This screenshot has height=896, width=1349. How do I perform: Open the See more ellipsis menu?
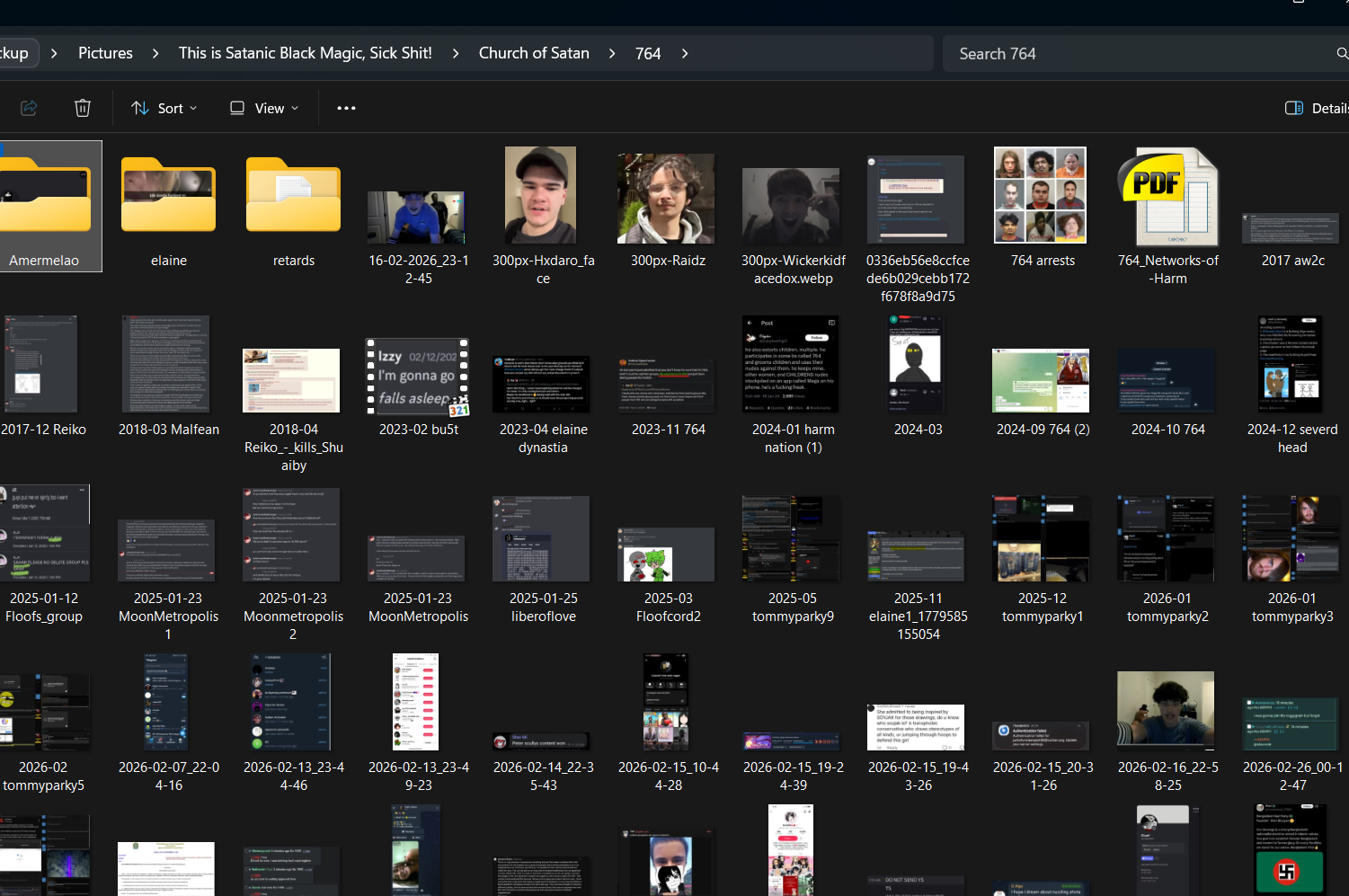point(346,108)
